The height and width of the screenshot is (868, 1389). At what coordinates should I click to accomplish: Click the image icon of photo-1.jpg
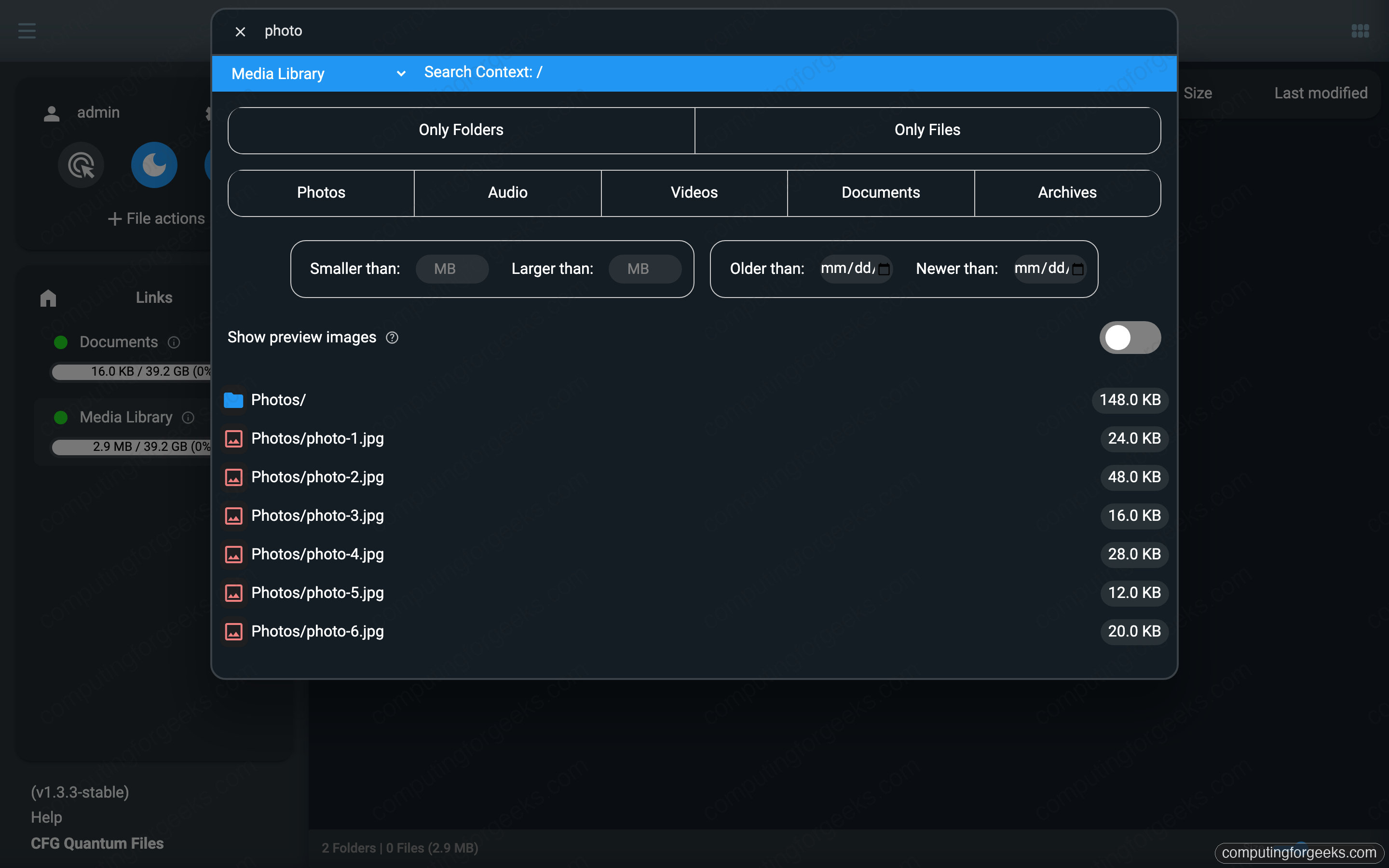coord(233,439)
